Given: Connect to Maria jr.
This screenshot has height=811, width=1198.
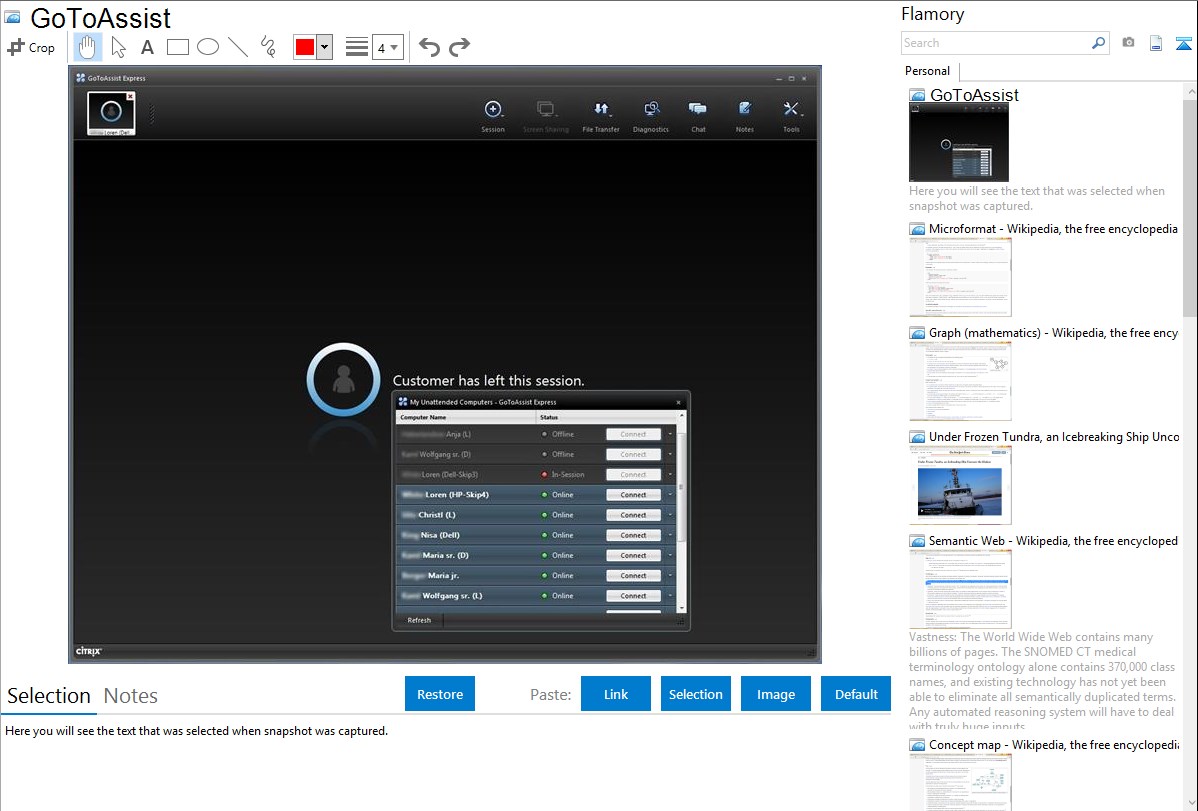Looking at the screenshot, I should pos(633,576).
